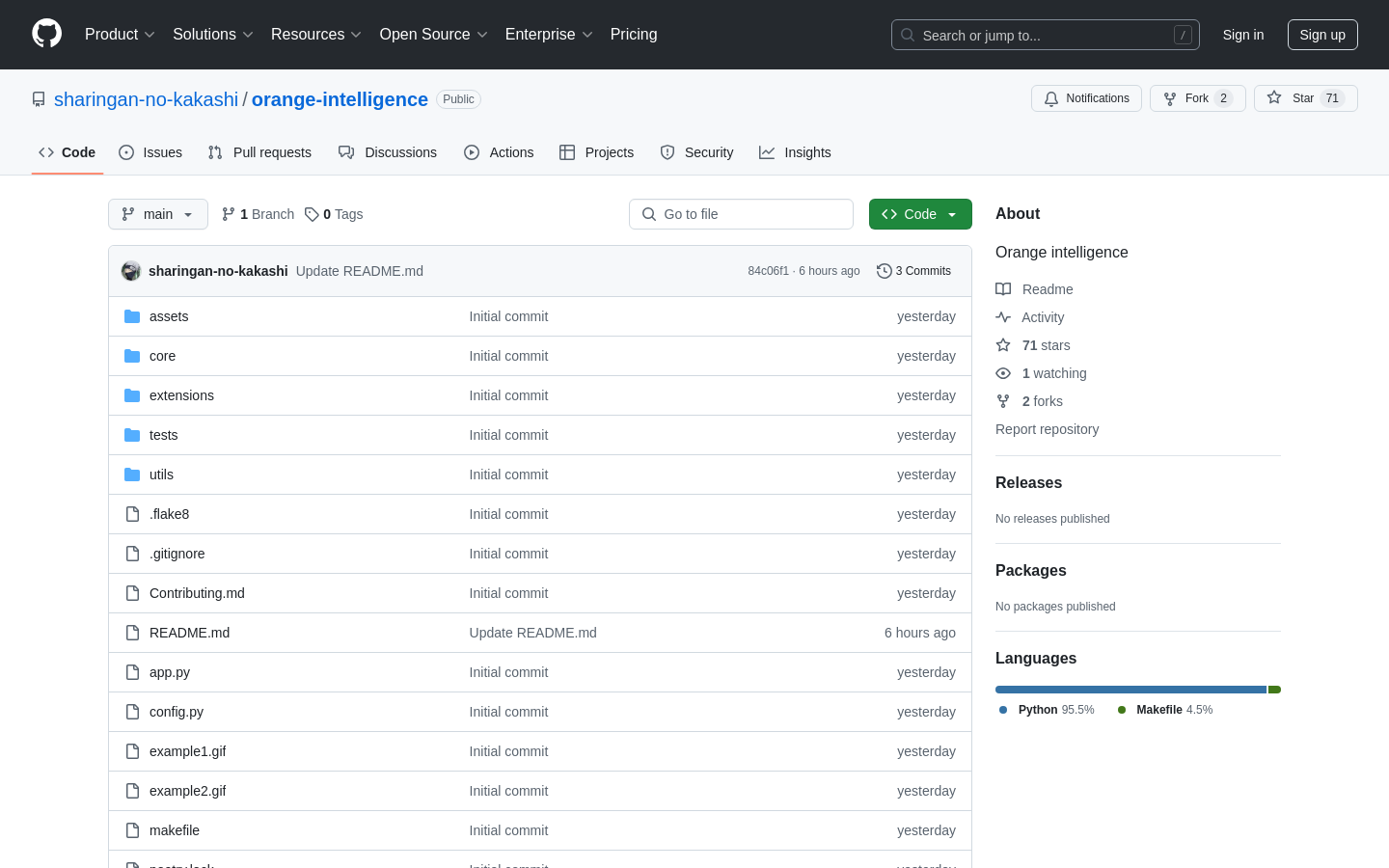Click the .flake8 file icon
Screen dimensions: 1389x868
[x=132, y=514]
